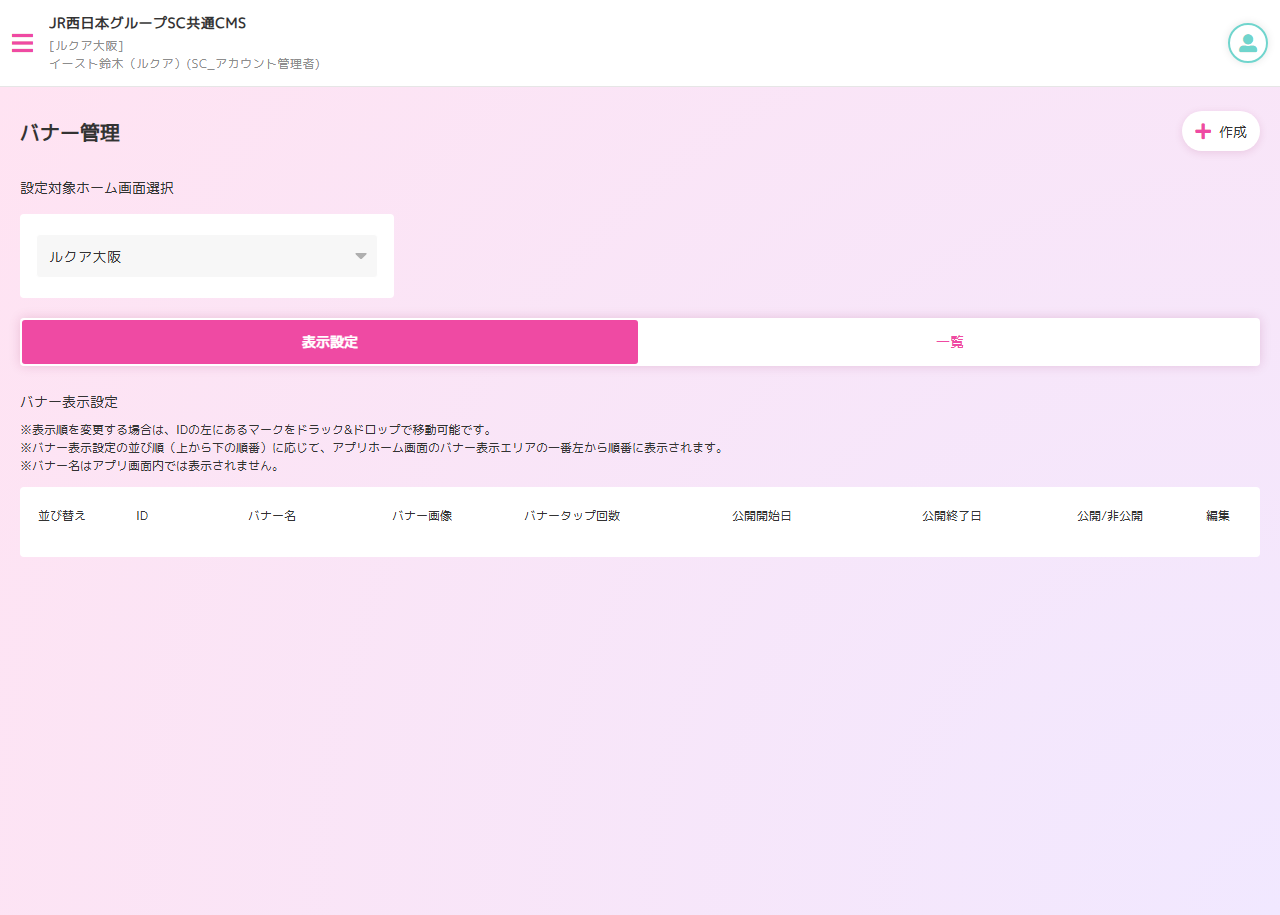Click the 並び替え column header
The image size is (1280, 915).
pos(62,516)
